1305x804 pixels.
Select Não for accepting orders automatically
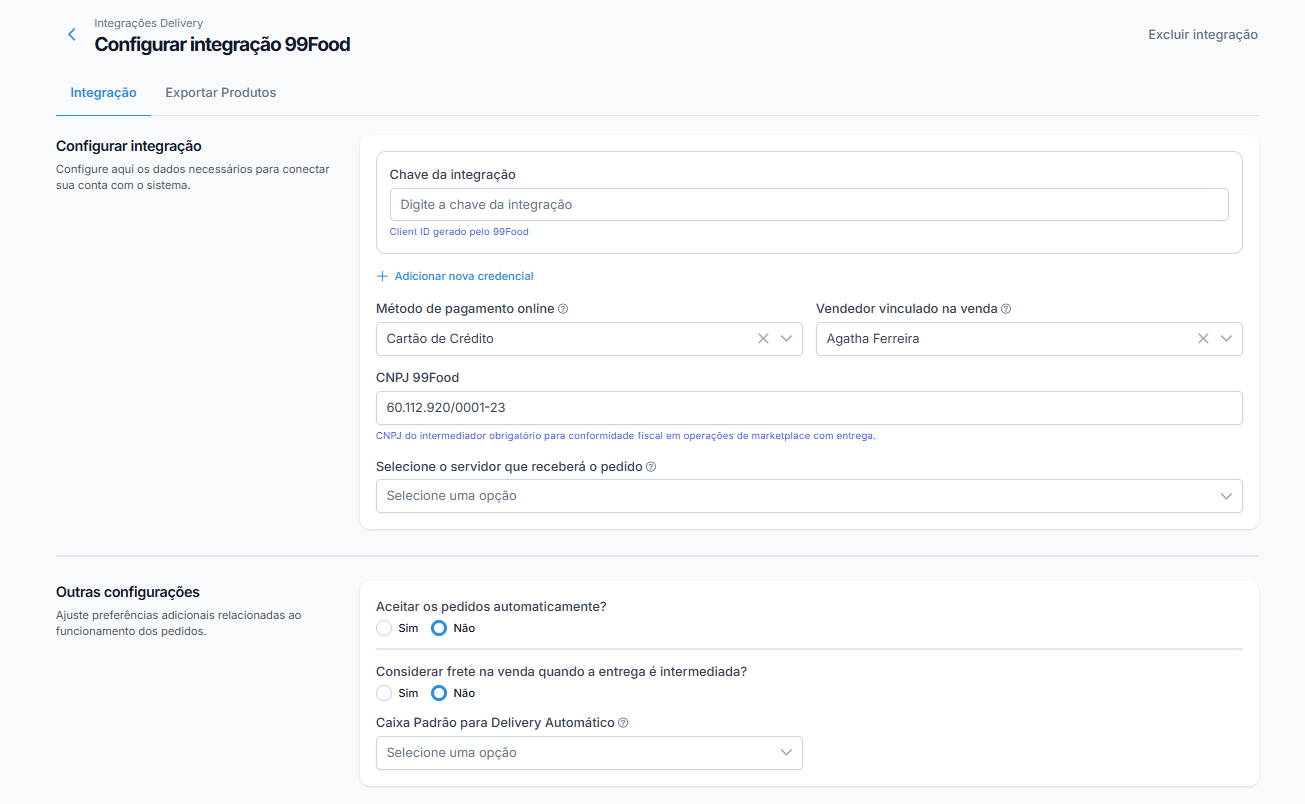438,629
